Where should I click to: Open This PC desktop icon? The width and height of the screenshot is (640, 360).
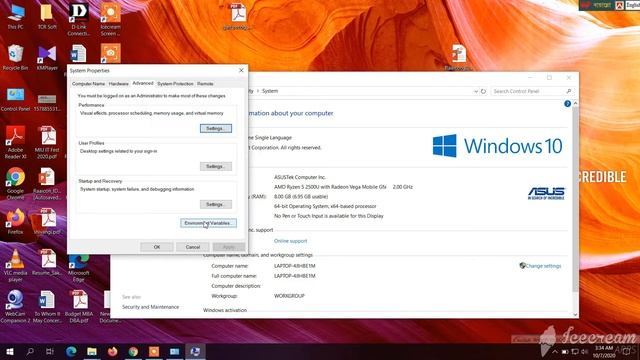pyautogui.click(x=15, y=16)
